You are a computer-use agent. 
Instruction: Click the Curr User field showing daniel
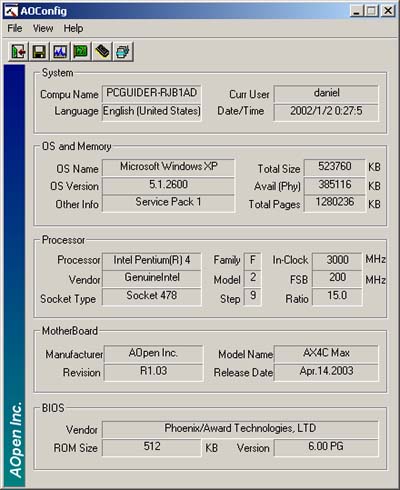(326, 94)
